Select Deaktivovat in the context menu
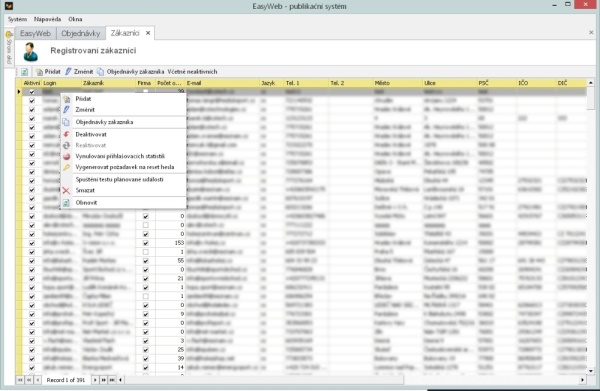Image resolution: width=600 pixels, height=391 pixels. coord(123,134)
